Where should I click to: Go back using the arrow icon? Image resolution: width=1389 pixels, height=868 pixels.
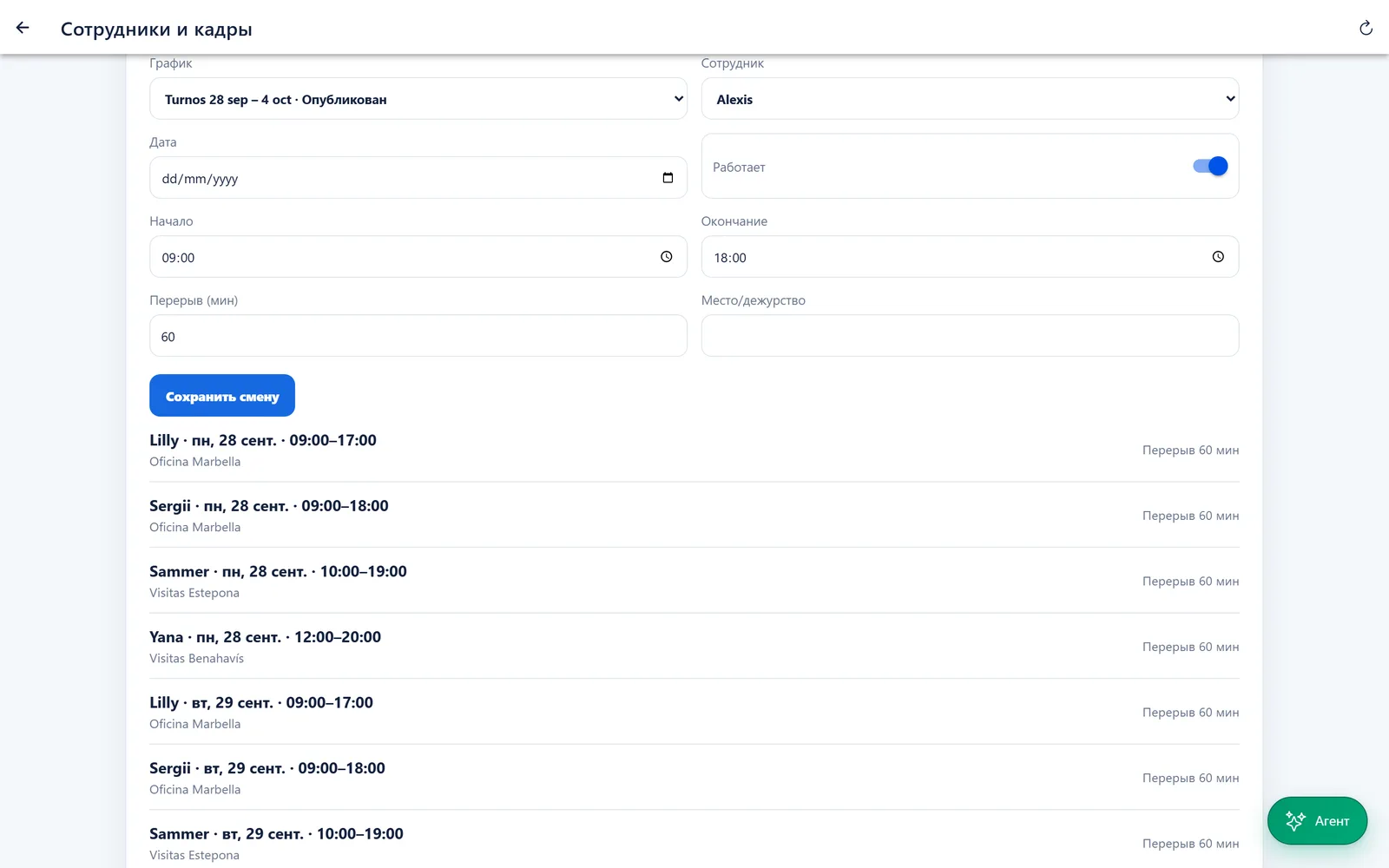click(x=23, y=28)
